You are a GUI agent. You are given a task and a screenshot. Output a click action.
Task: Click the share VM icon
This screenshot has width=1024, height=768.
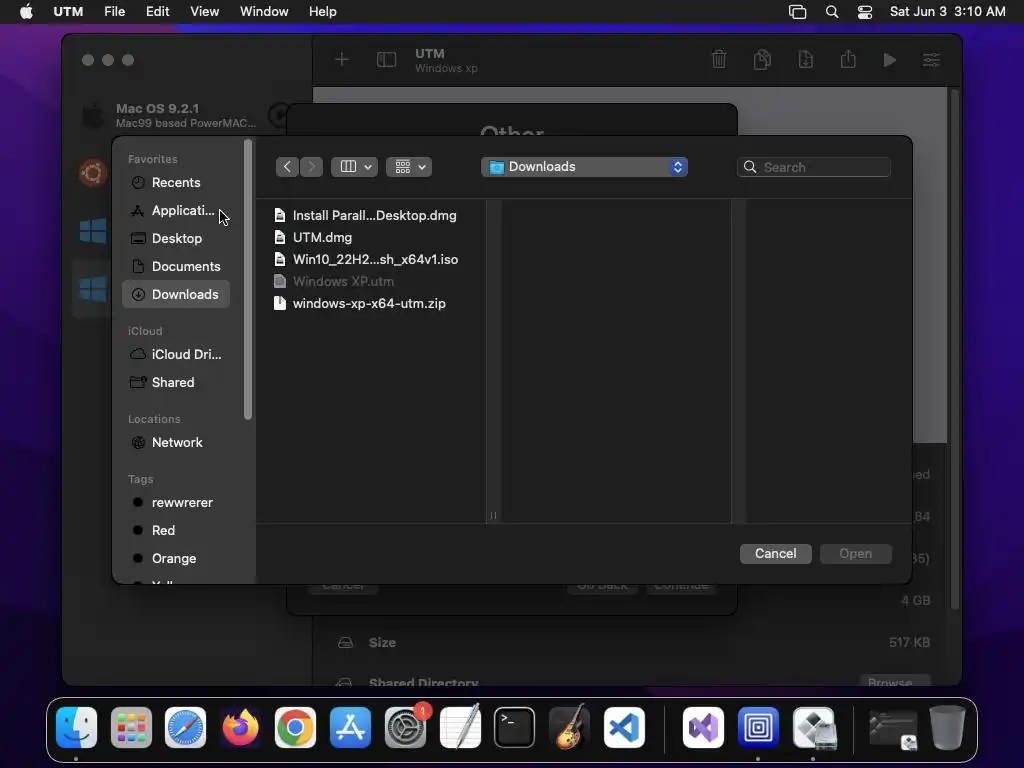pyautogui.click(x=848, y=59)
